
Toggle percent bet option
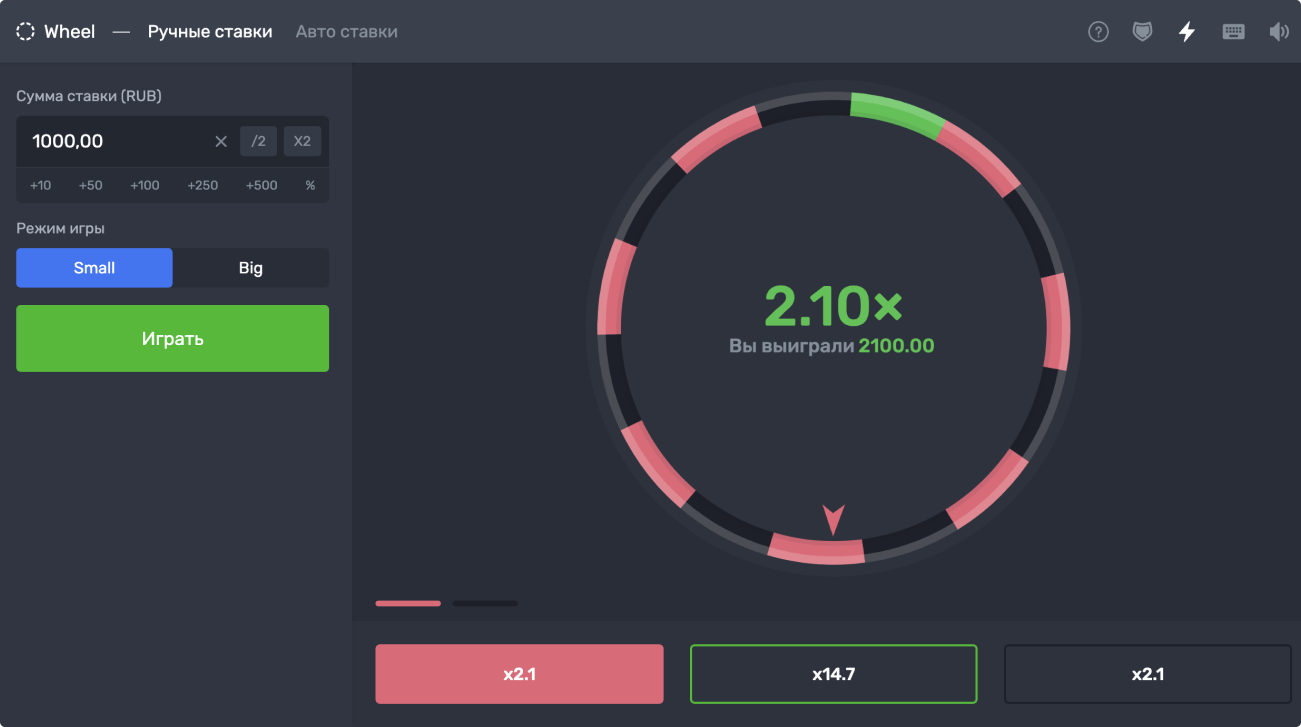click(x=310, y=185)
